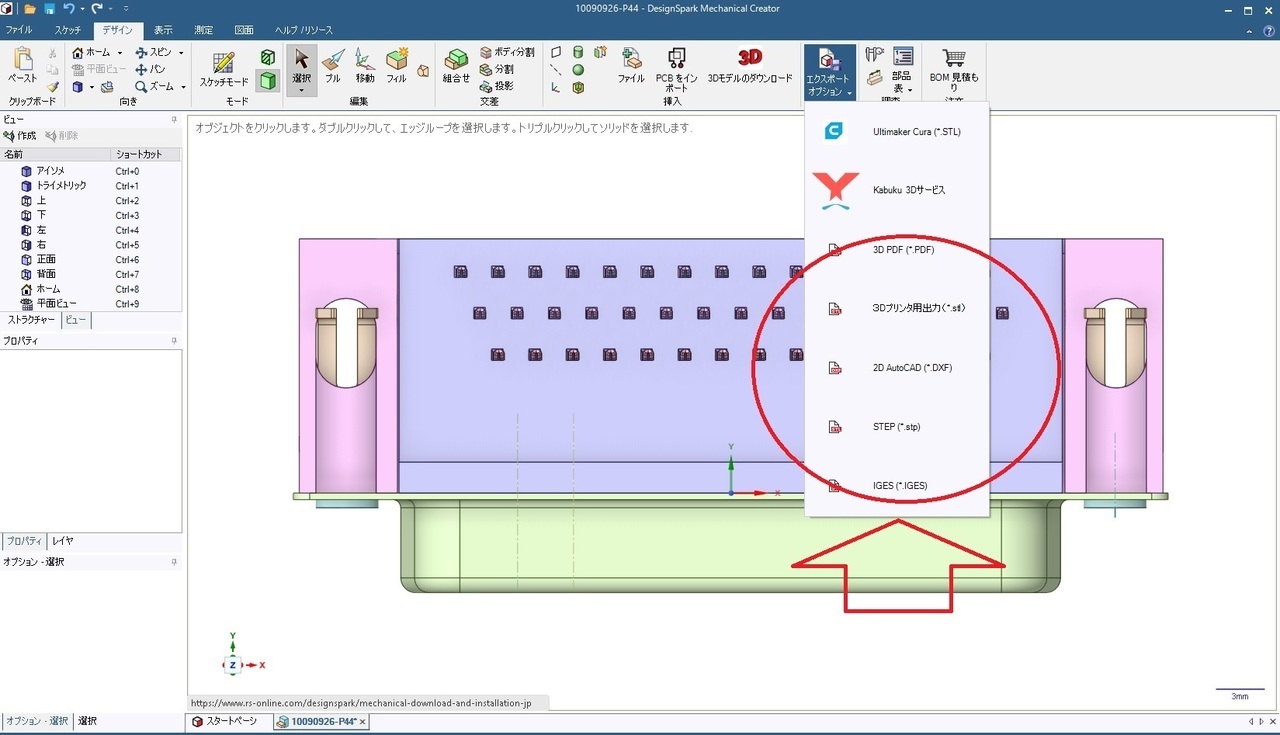The height and width of the screenshot is (735, 1280).
Task: Open BOM quote shopping cart
Action: pyautogui.click(x=954, y=66)
